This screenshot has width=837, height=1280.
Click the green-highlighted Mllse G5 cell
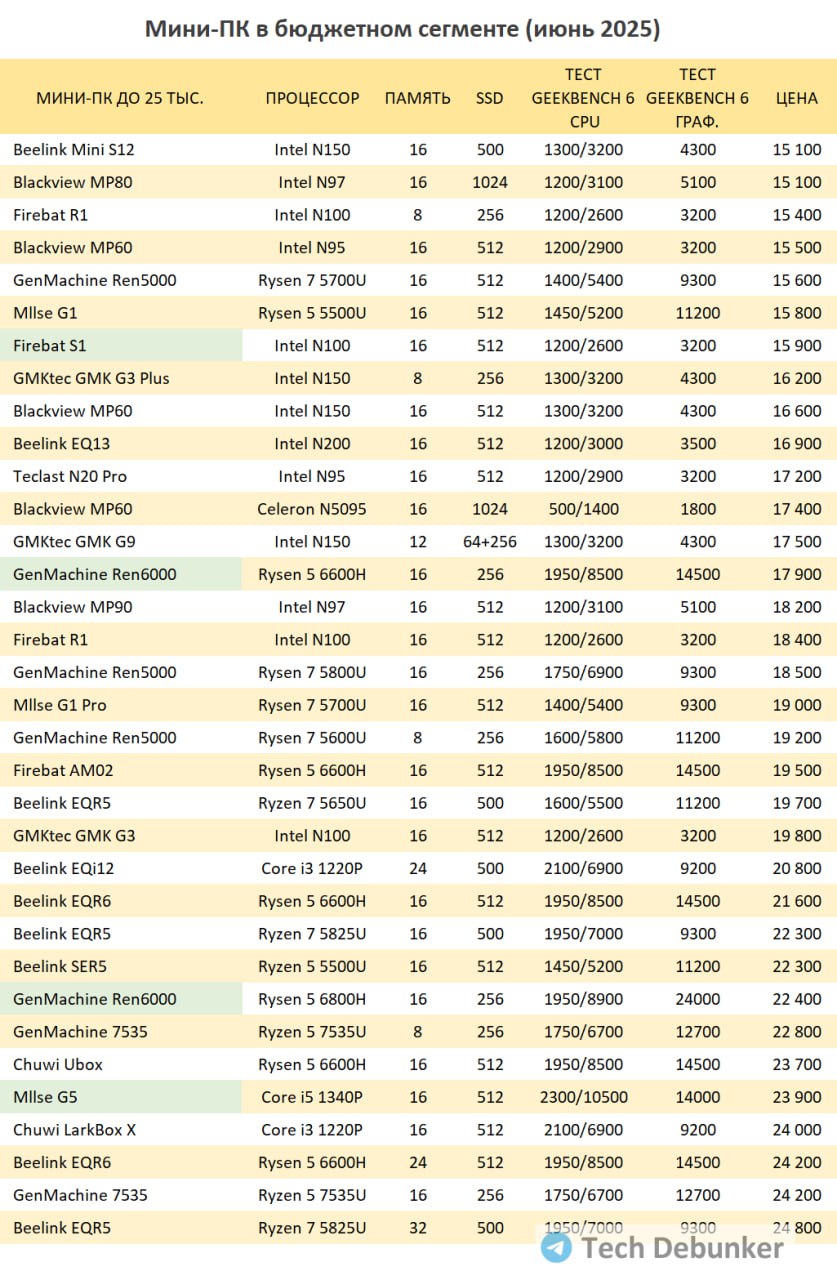click(x=121, y=1097)
